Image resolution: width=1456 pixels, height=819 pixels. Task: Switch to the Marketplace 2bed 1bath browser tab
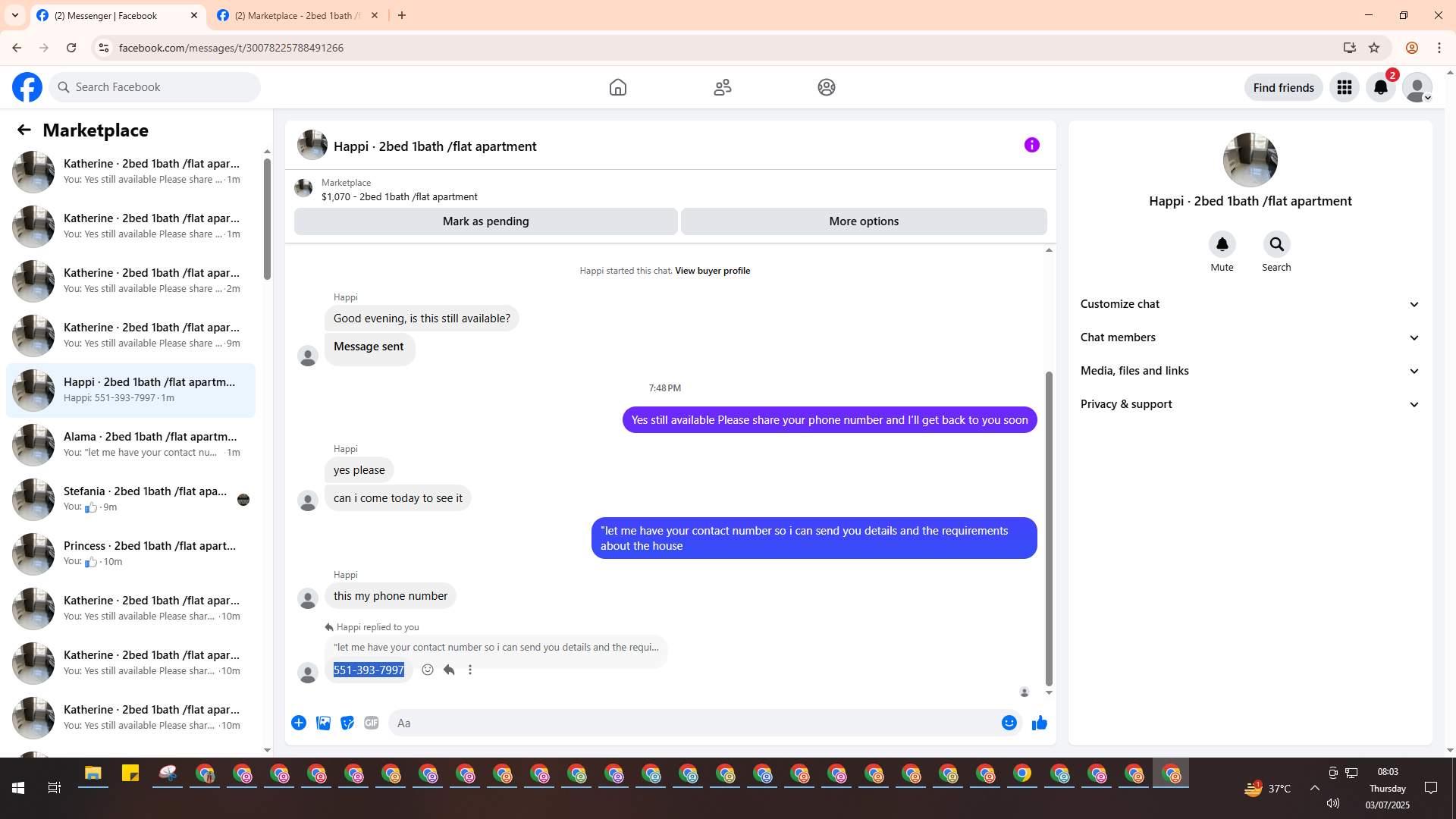tap(296, 15)
